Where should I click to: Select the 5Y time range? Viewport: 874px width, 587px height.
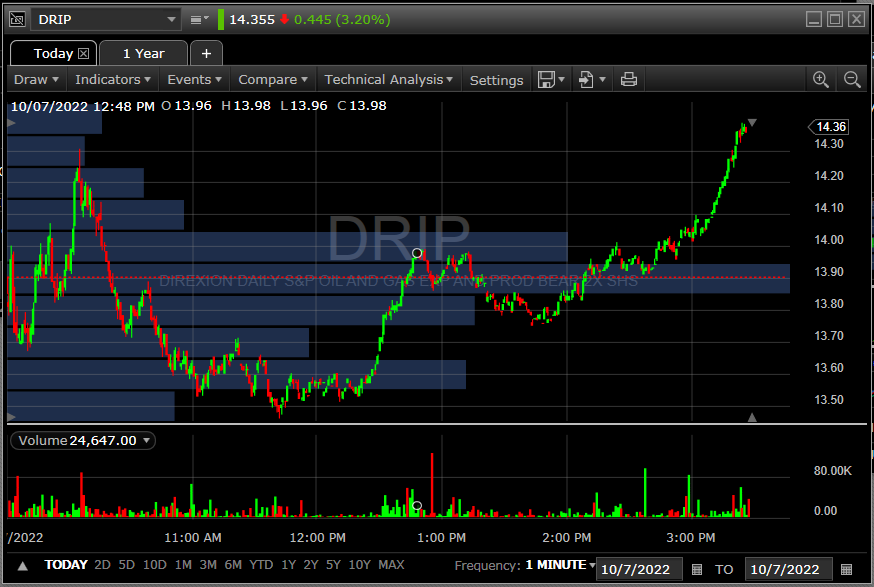tap(333, 565)
